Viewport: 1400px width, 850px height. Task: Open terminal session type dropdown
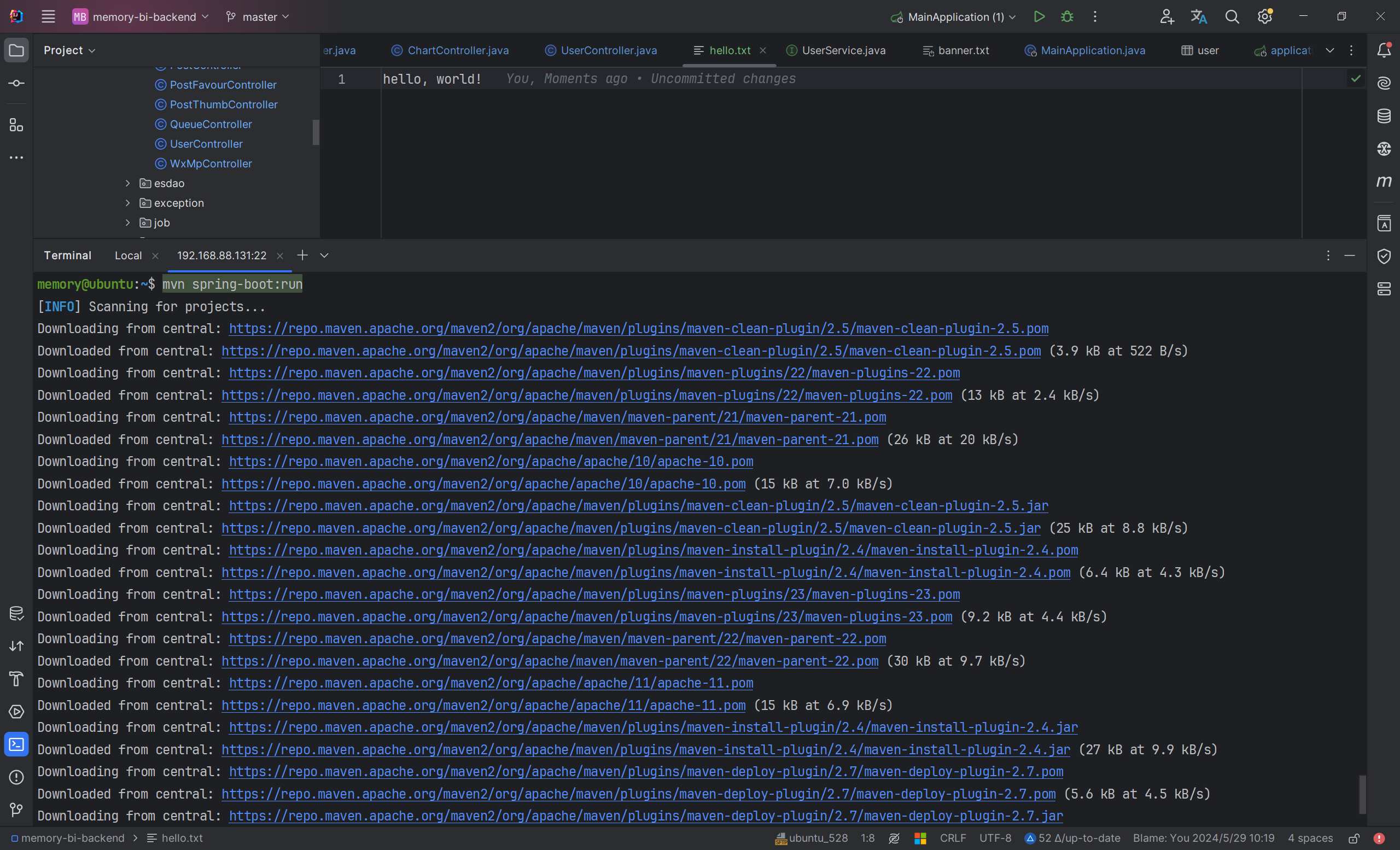324,255
